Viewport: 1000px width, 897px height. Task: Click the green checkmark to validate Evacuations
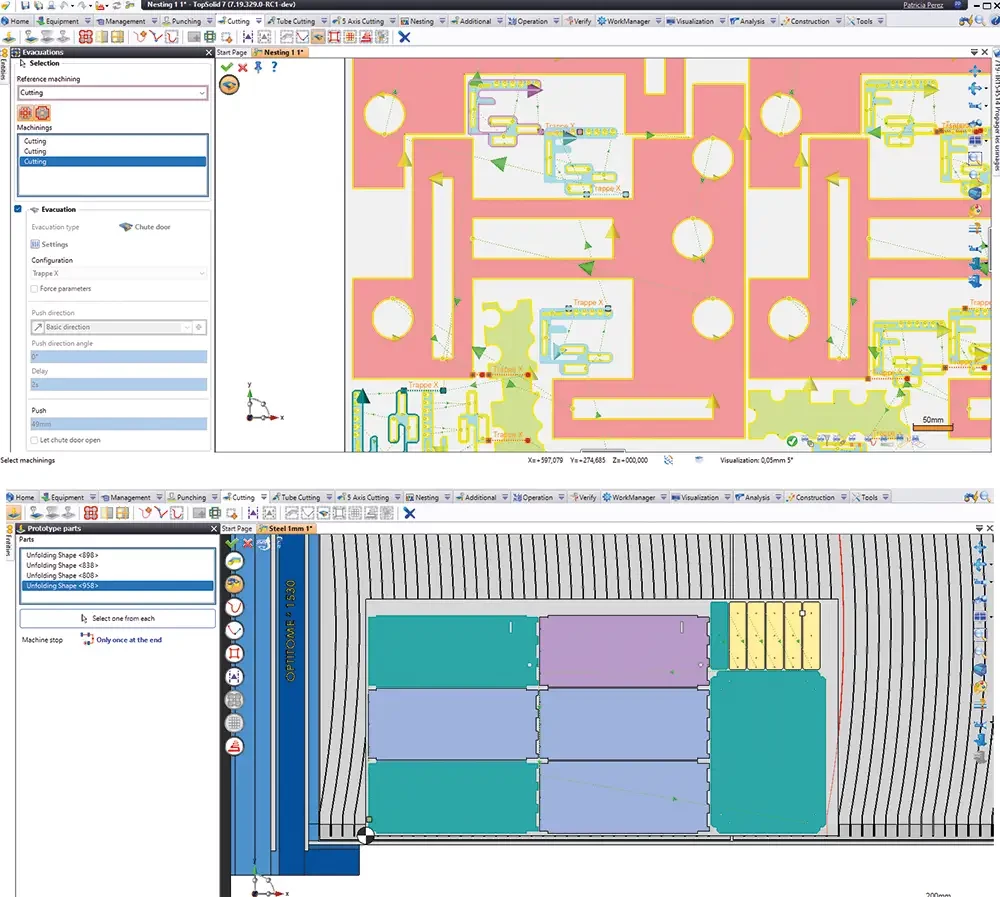pos(227,67)
